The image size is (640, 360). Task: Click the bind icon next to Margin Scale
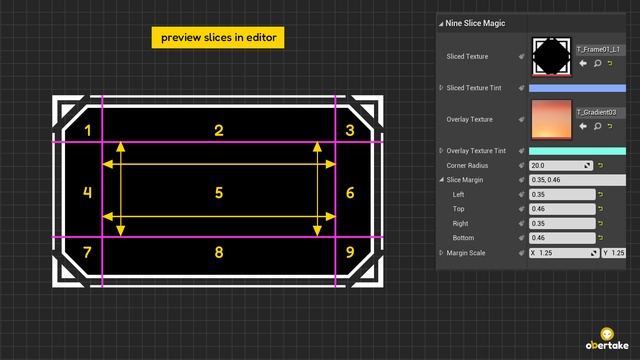click(521, 253)
